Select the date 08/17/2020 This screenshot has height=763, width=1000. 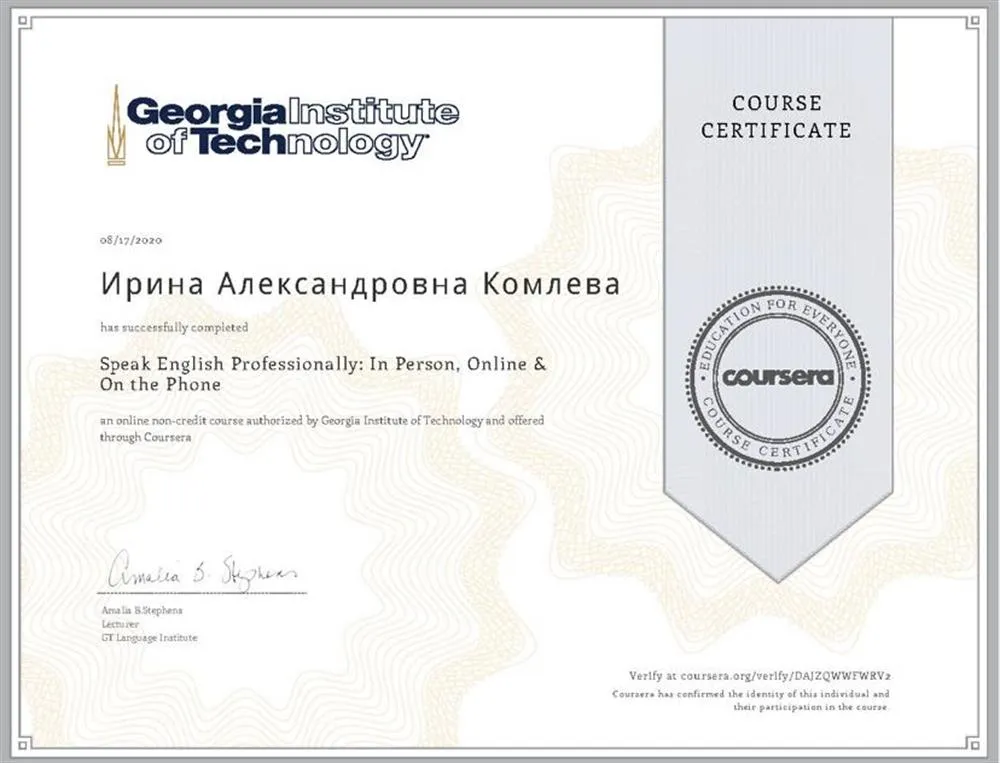[x=131, y=240]
